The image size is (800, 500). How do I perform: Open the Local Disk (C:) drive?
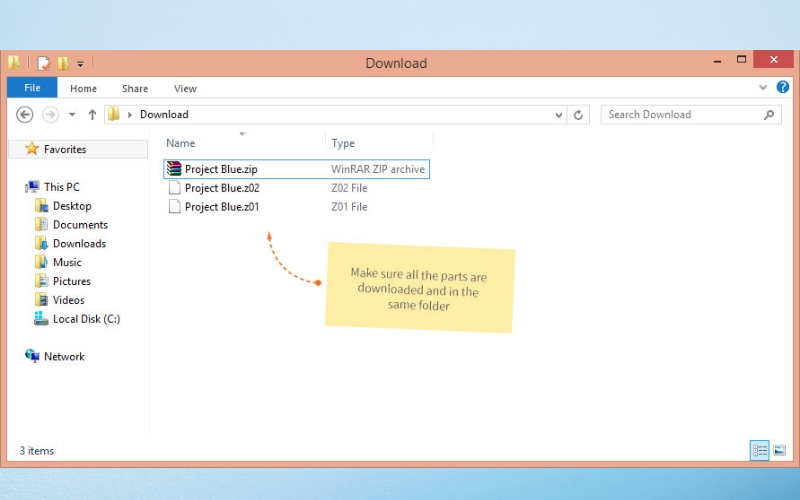pyautogui.click(x=86, y=319)
